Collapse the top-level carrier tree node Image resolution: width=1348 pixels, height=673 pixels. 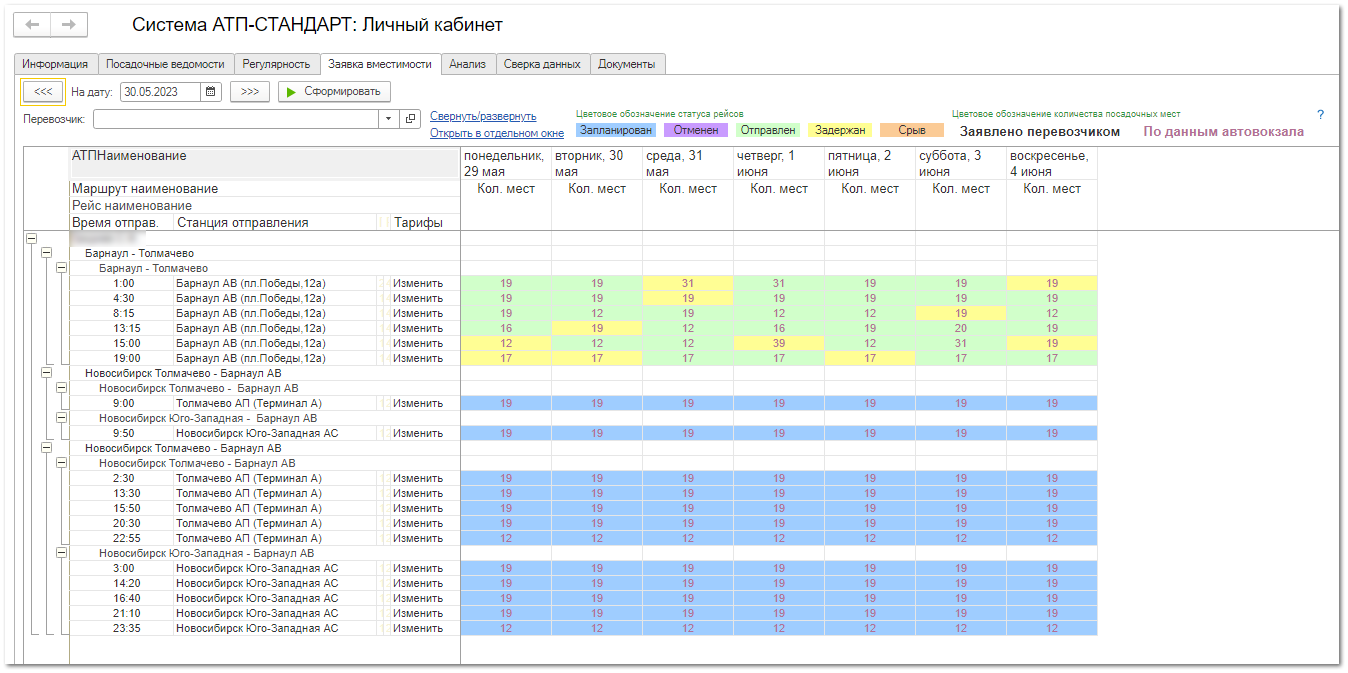click(x=31, y=239)
